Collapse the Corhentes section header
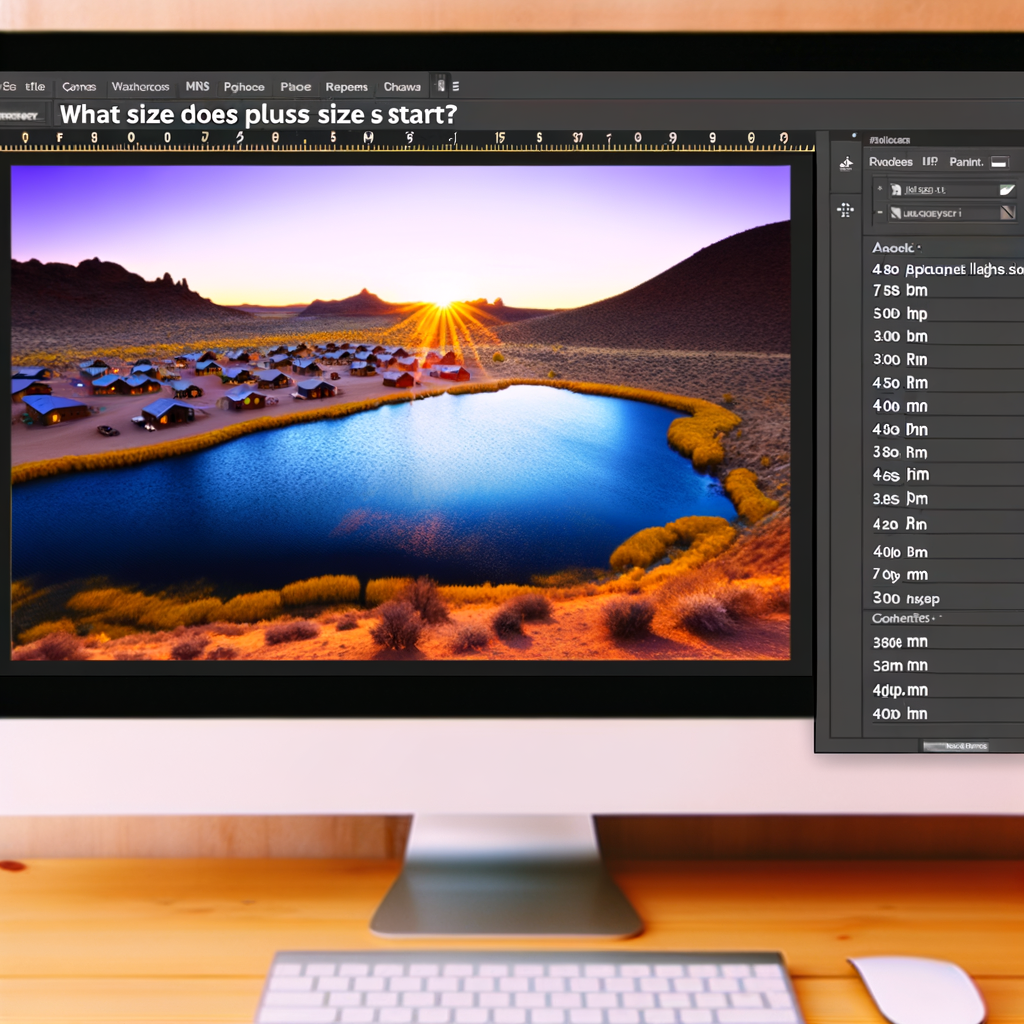The width and height of the screenshot is (1024, 1024). click(901, 619)
